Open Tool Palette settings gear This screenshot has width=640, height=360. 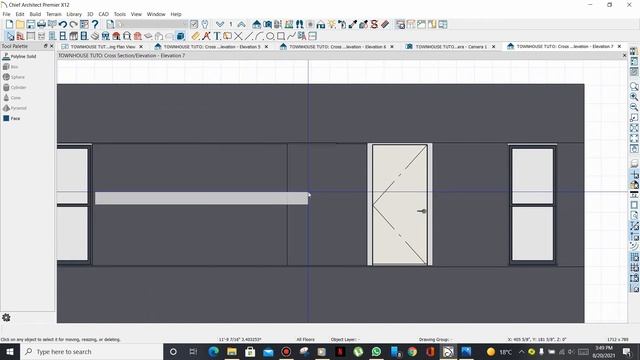tap(6, 318)
